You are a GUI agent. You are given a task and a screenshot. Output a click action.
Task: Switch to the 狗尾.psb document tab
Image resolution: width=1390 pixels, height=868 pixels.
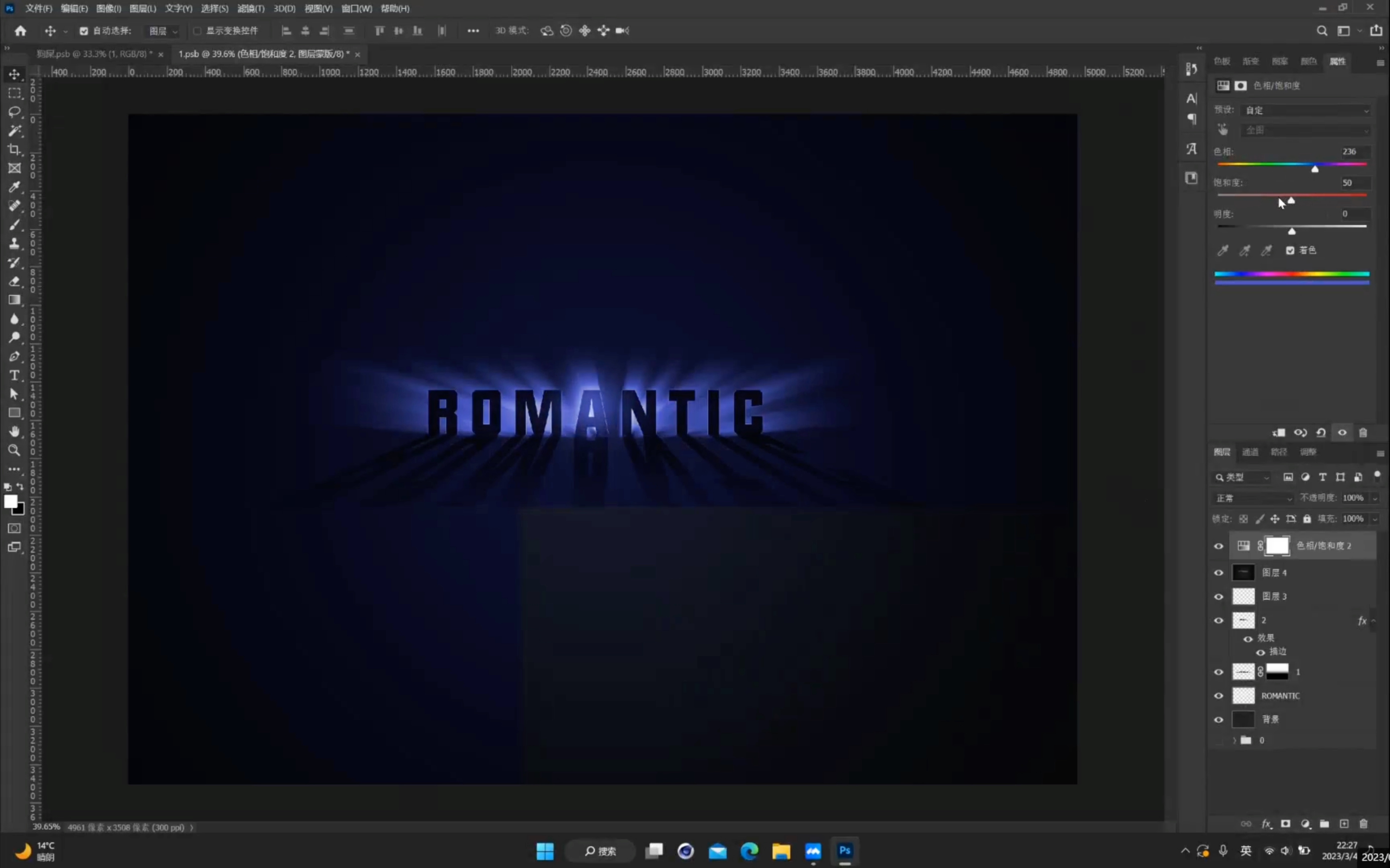tap(95, 54)
